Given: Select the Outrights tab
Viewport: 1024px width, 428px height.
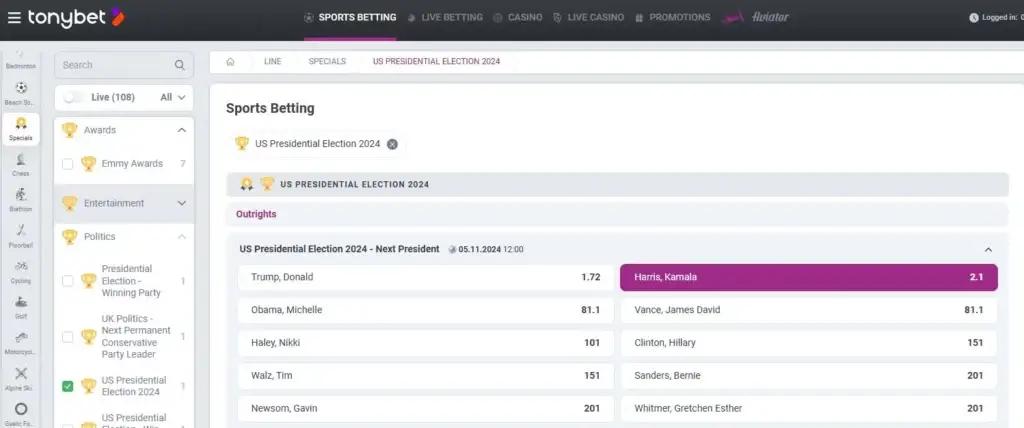Looking at the screenshot, I should tap(256, 214).
